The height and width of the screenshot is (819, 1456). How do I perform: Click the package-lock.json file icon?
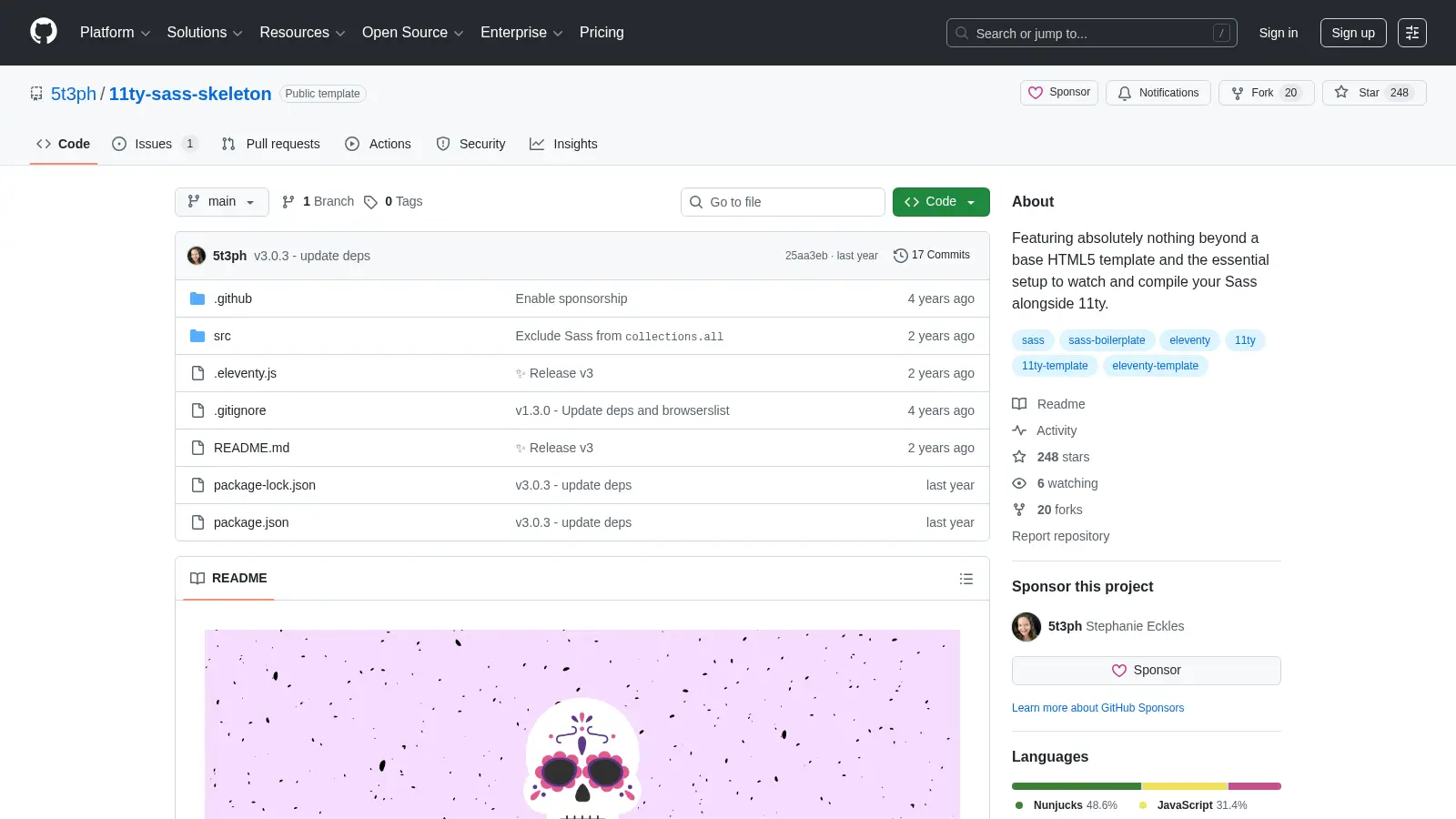point(197,485)
